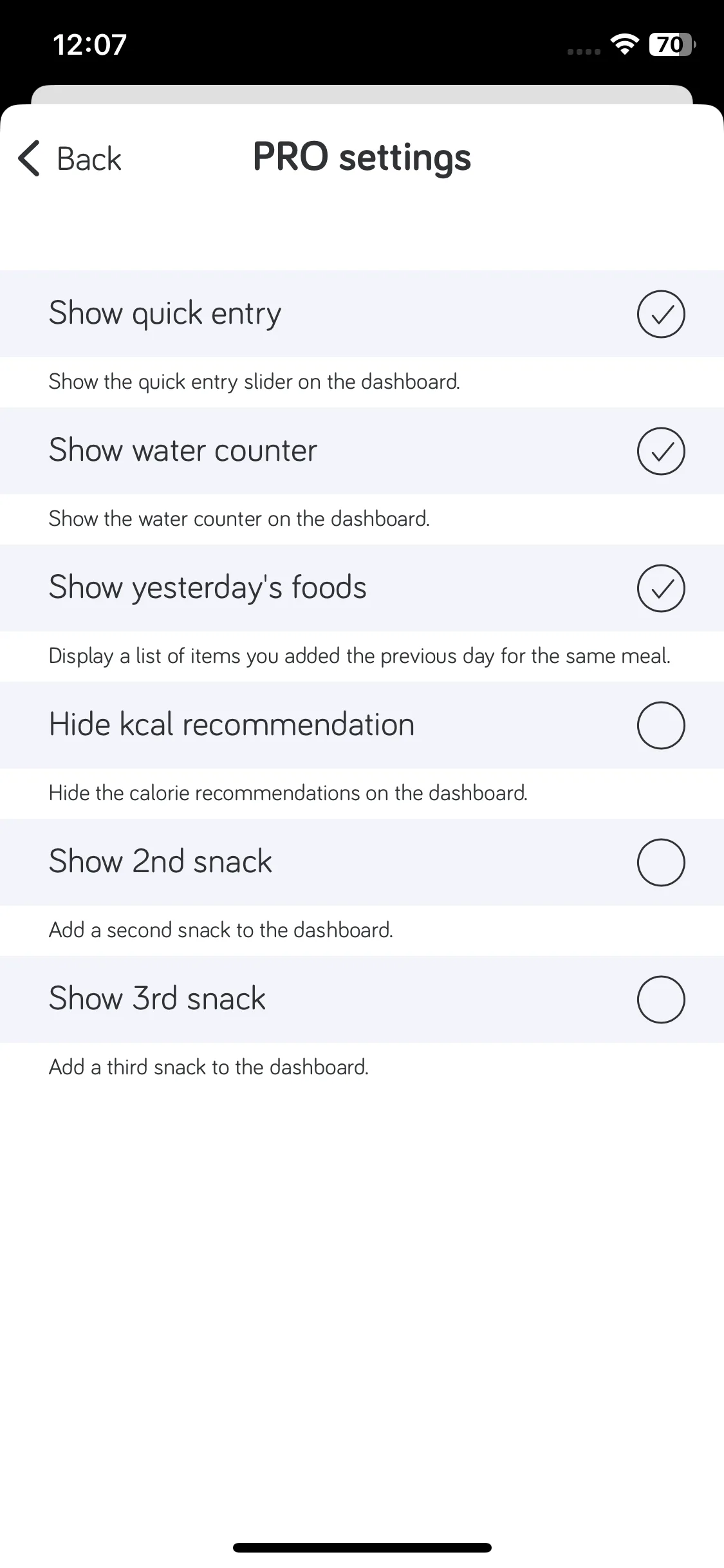Tap the Show 3rd snack label
Image resolution: width=724 pixels, height=1568 pixels.
coord(157,998)
